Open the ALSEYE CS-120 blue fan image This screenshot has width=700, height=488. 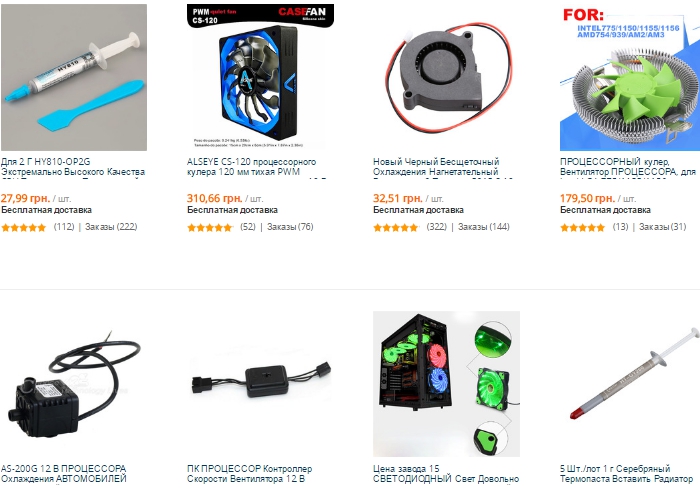(260, 77)
